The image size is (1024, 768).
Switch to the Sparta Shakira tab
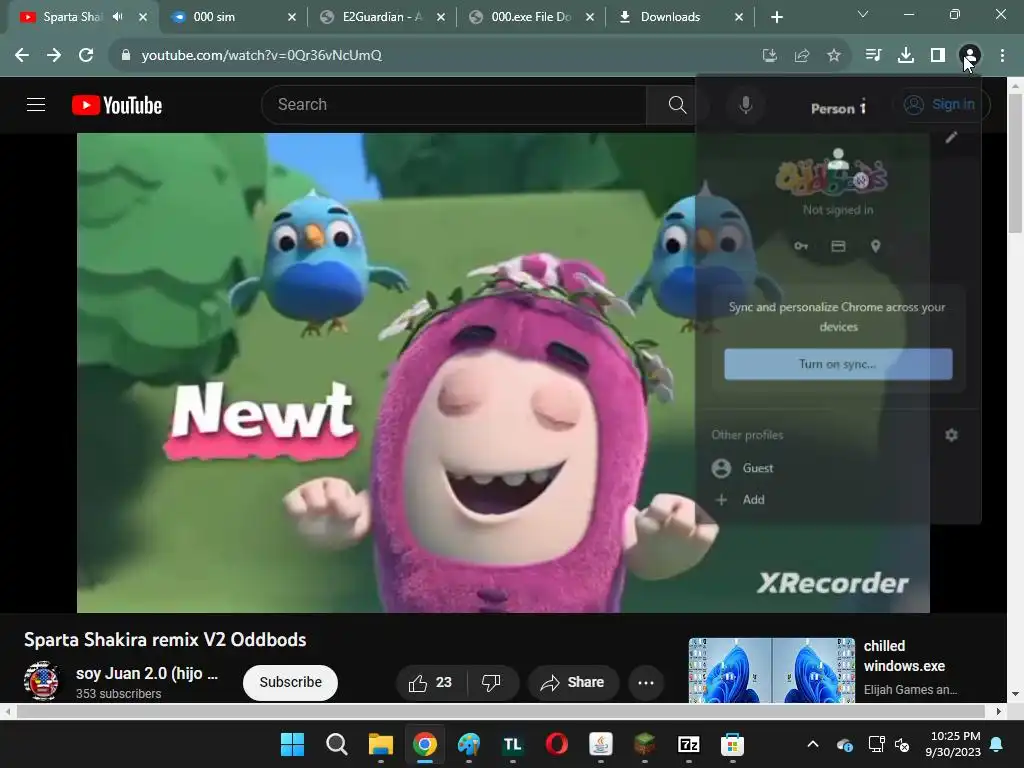click(x=72, y=17)
